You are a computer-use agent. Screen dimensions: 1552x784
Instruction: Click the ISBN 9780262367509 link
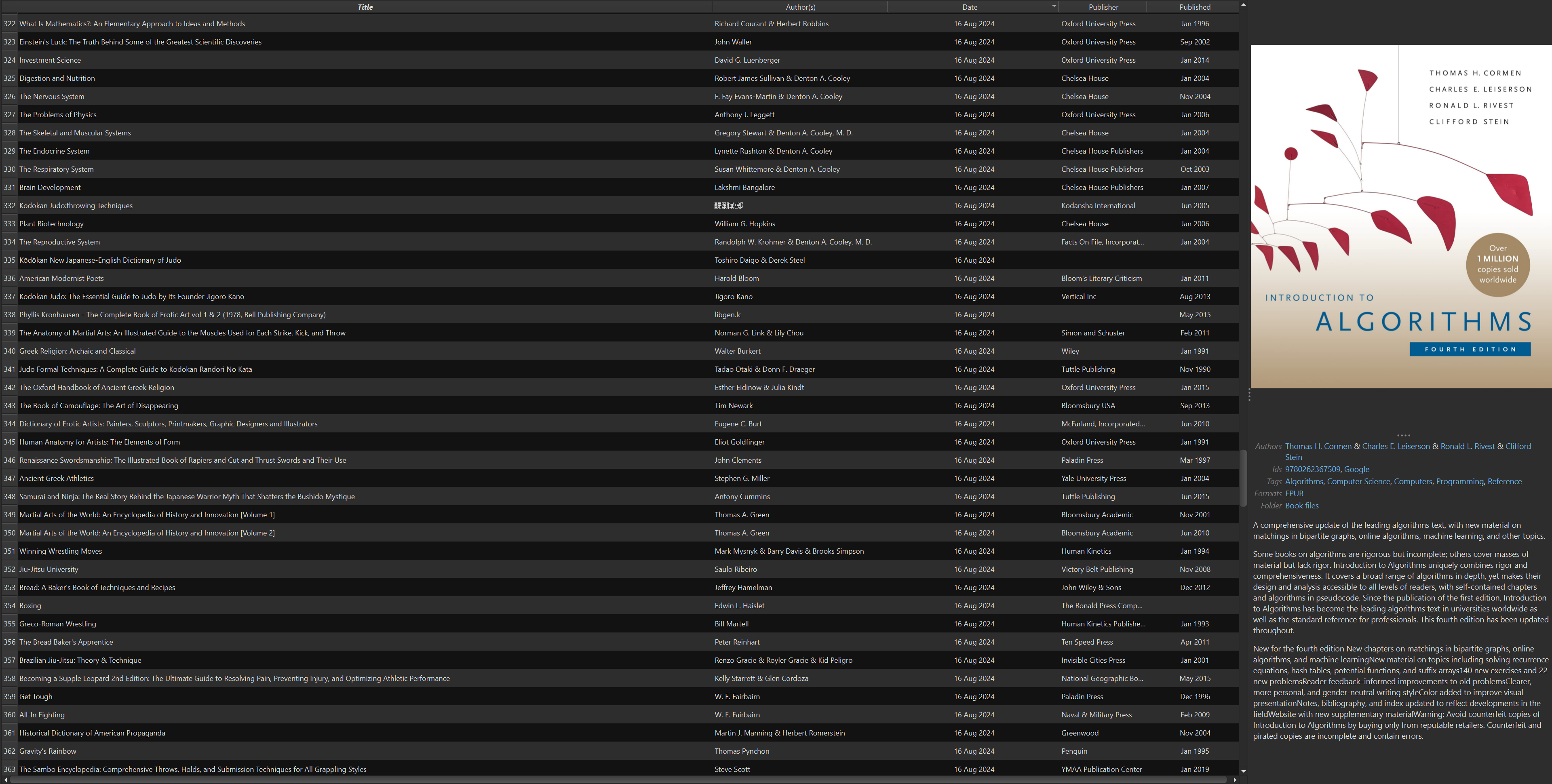(x=1312, y=470)
